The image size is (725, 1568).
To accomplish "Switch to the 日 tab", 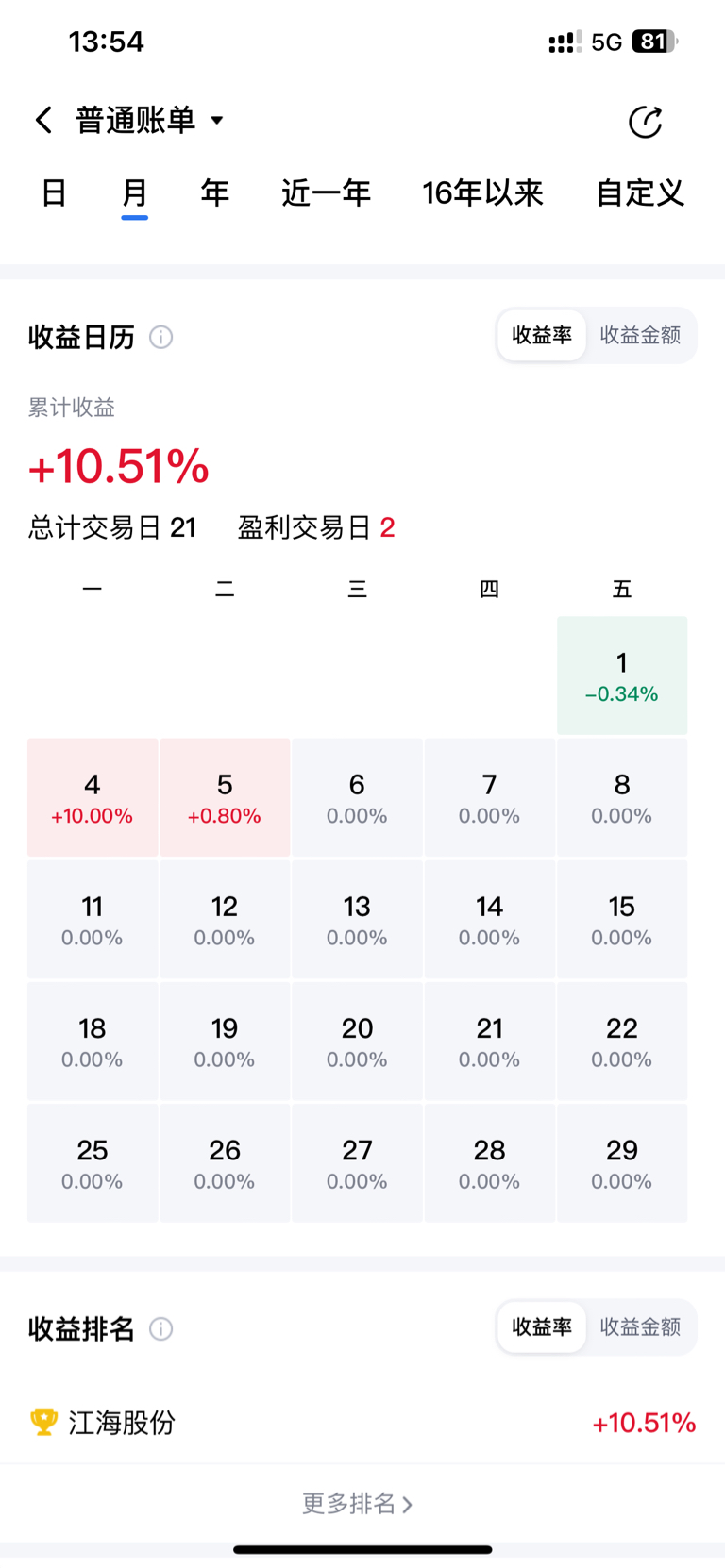I will [x=54, y=192].
